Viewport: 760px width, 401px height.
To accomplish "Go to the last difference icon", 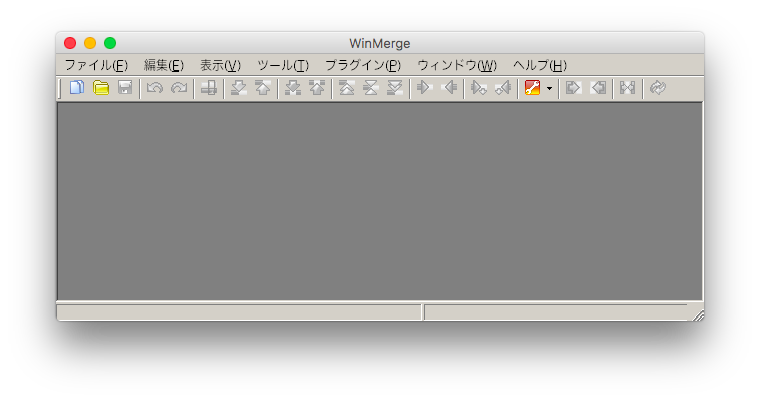I will click(x=395, y=88).
